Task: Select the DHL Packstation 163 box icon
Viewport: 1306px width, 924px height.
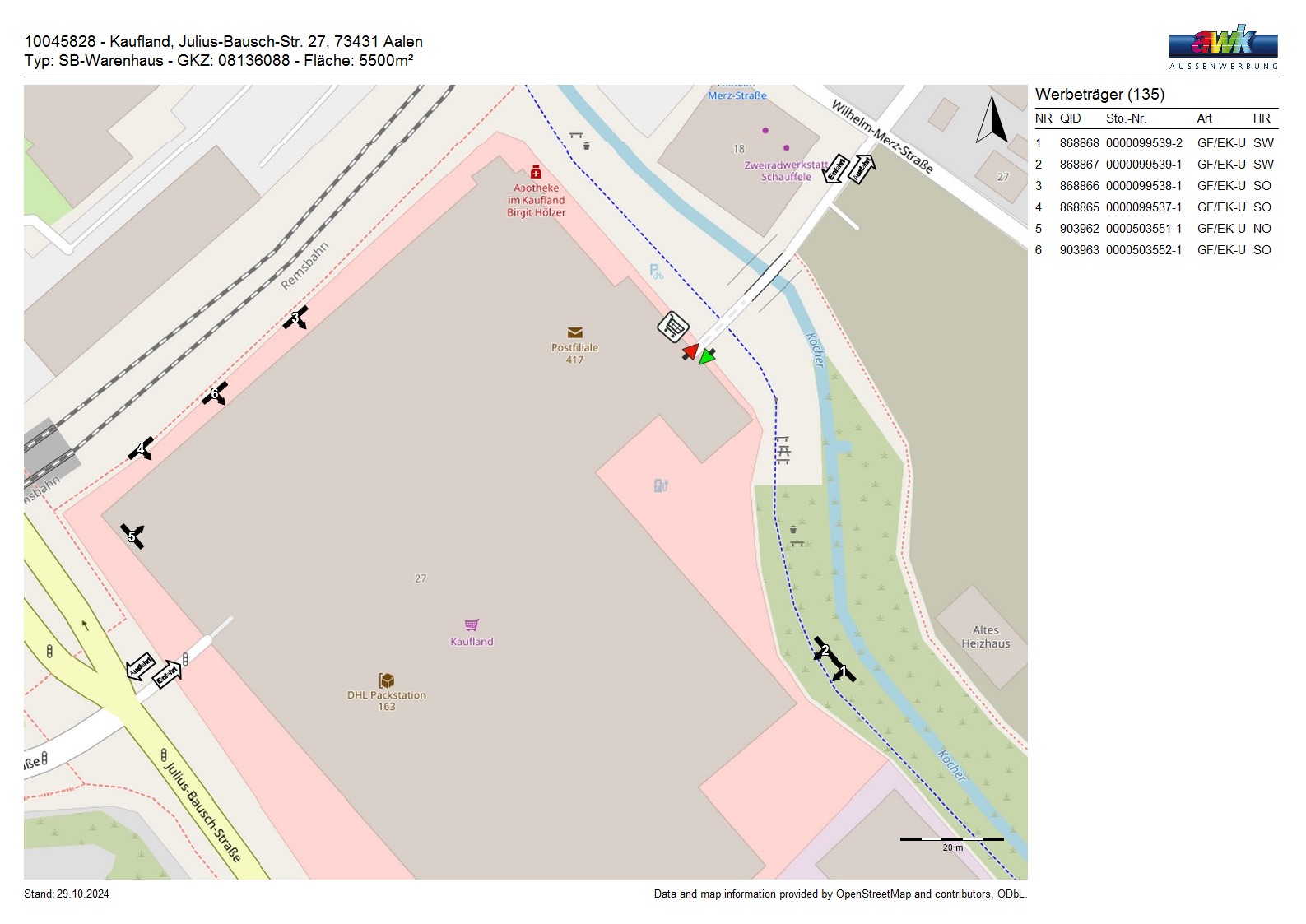Action: click(x=386, y=680)
